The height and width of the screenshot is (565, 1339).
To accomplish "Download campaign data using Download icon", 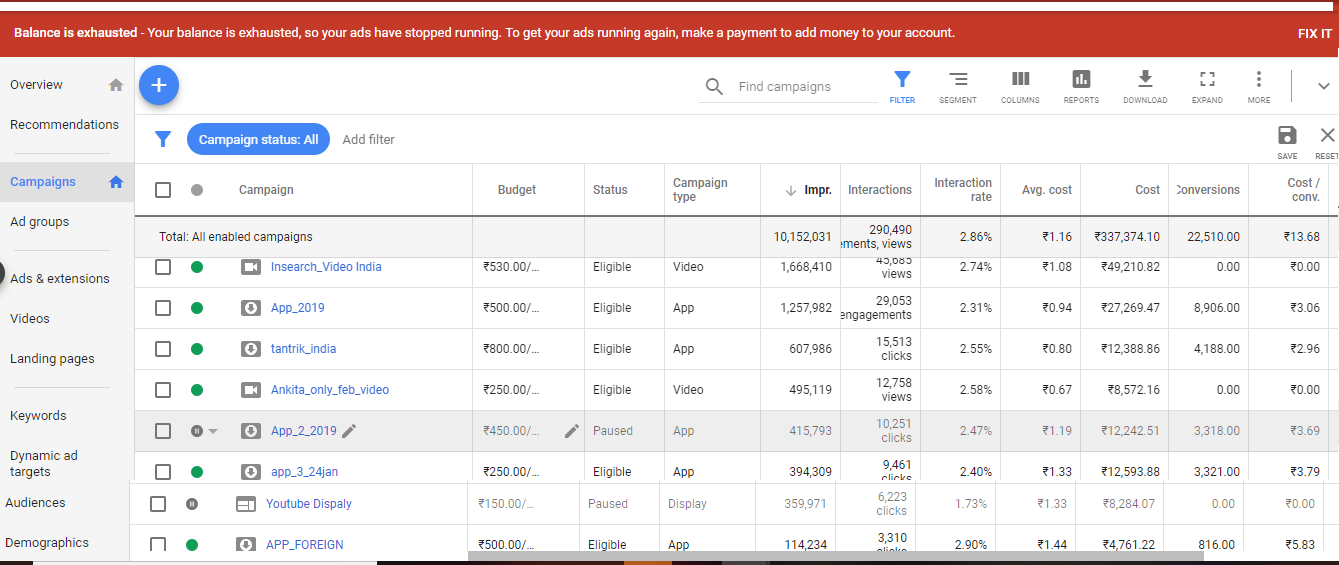I will tap(1145, 86).
